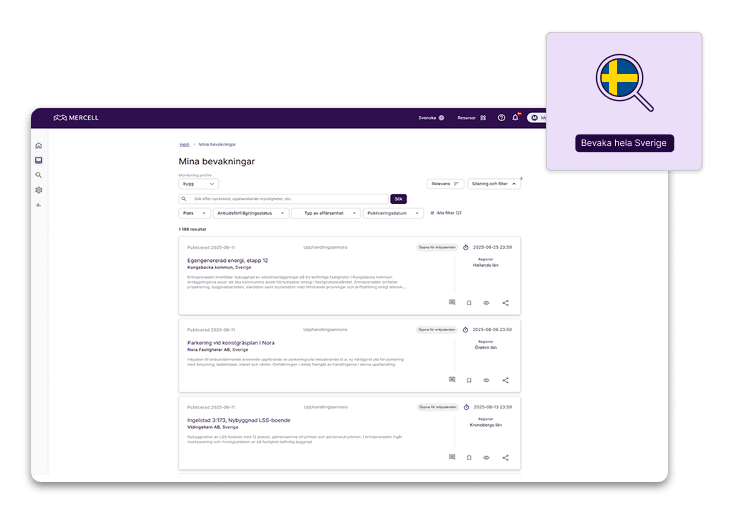The width and height of the screenshot is (734, 514).
Task: Open the settings gear in left sidebar
Action: 39,190
